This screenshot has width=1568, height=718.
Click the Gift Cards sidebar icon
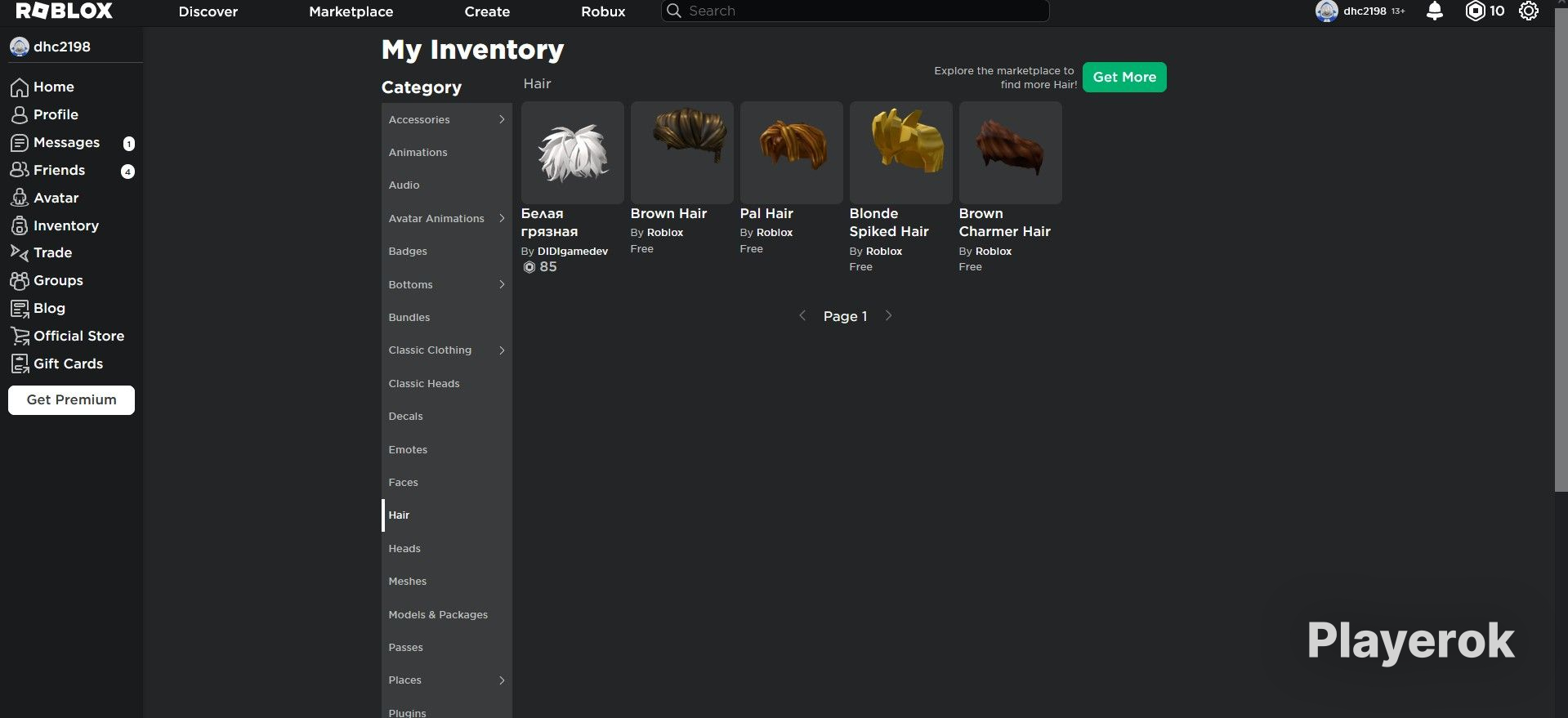[20, 363]
